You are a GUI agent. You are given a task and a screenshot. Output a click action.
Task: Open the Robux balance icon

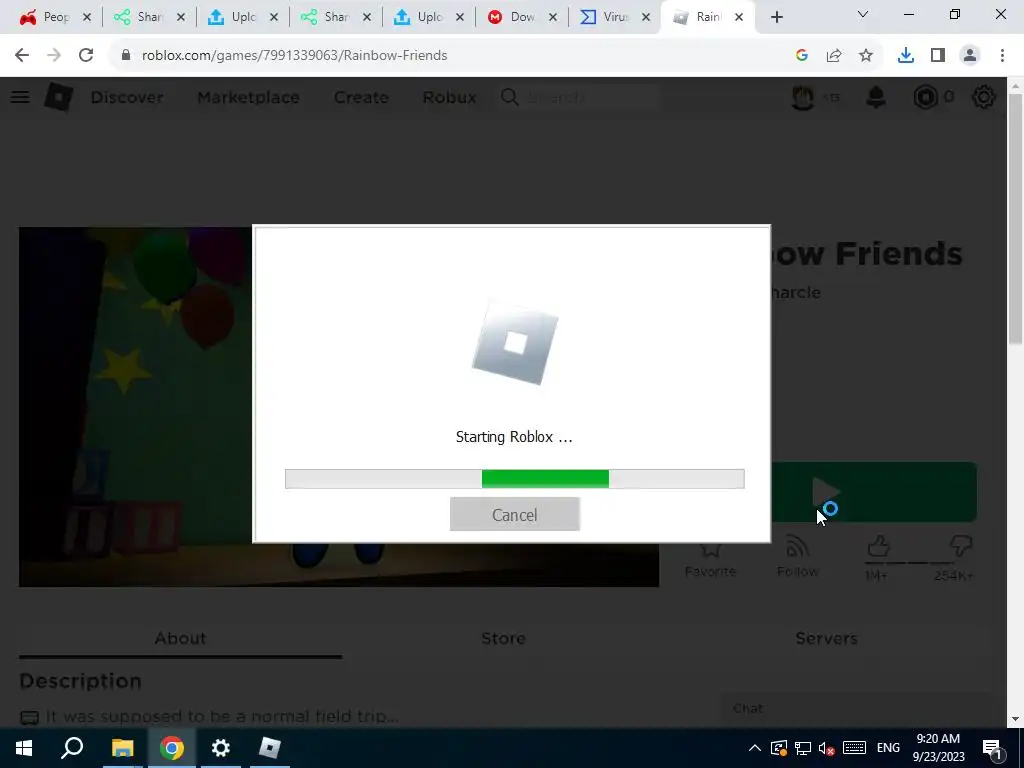click(x=925, y=97)
